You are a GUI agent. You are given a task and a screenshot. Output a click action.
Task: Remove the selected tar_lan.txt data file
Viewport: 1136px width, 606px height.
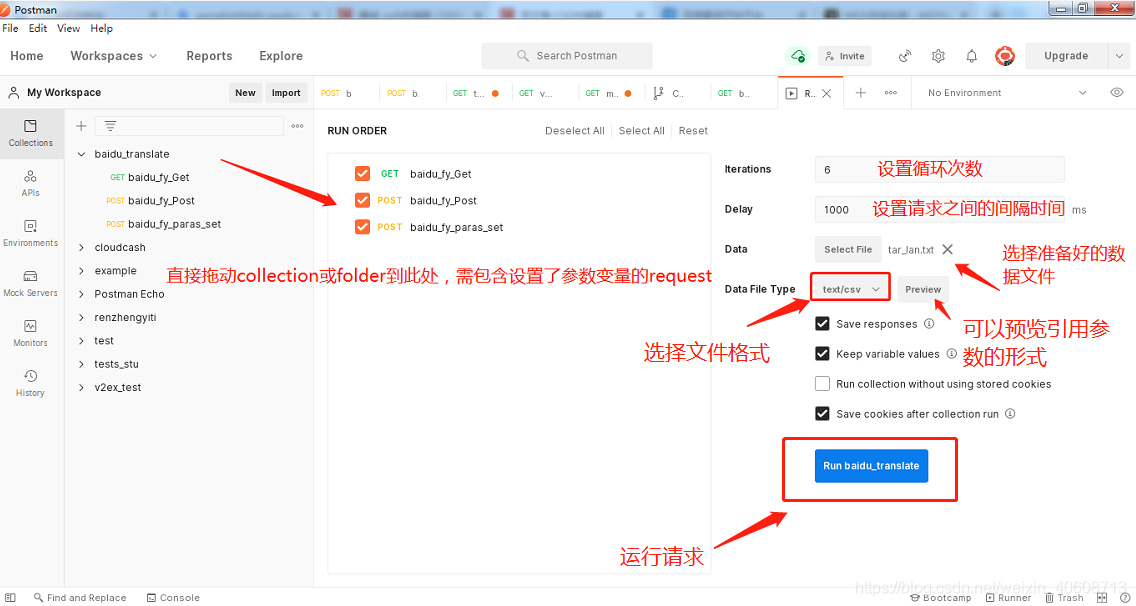pyautogui.click(x=947, y=249)
